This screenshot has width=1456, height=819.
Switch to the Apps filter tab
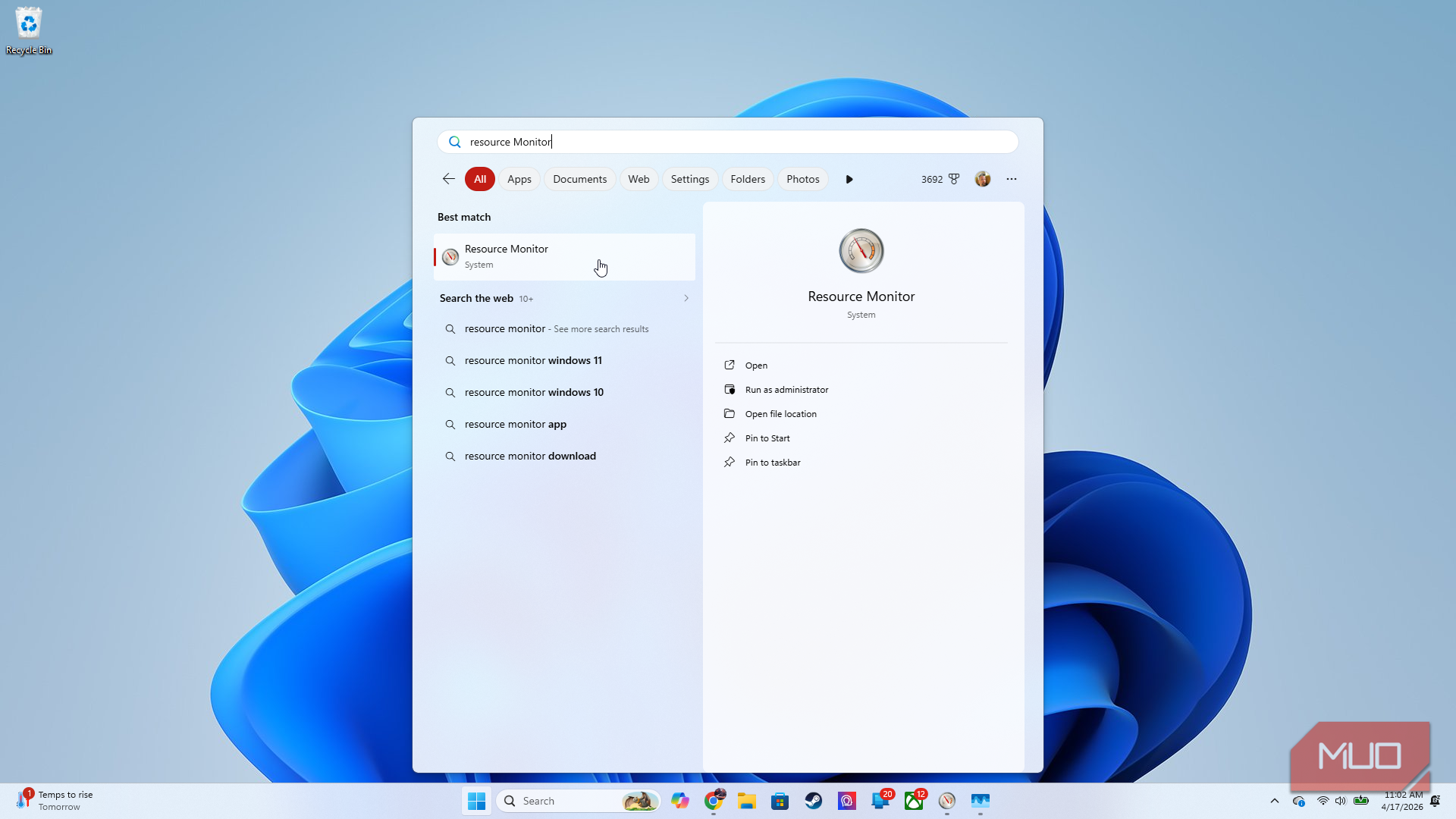pyautogui.click(x=519, y=179)
